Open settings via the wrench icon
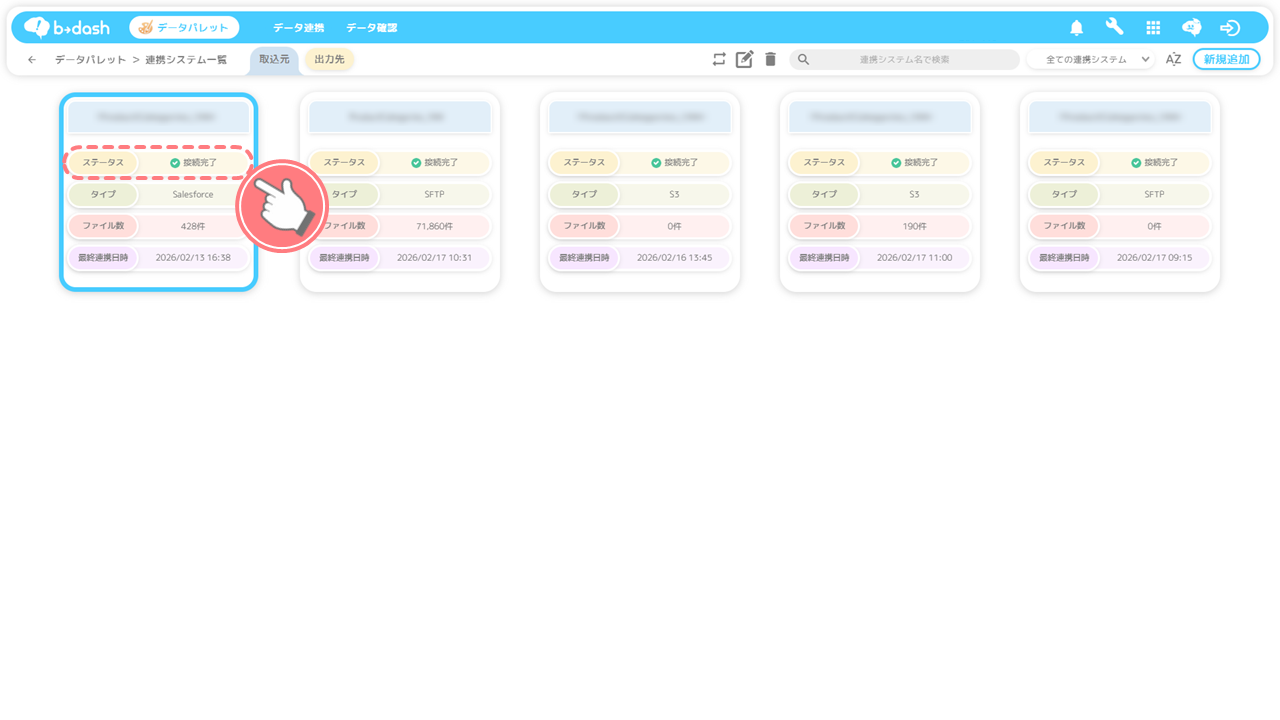 [x=1114, y=27]
